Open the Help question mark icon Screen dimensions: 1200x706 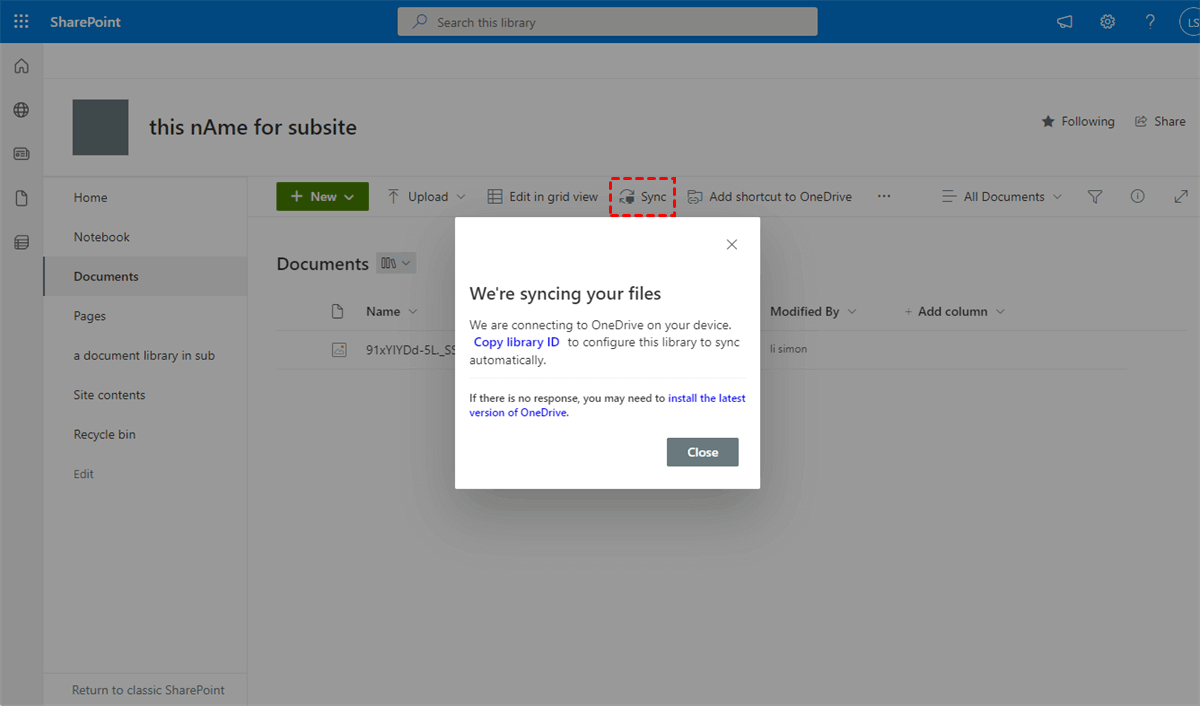coord(1149,21)
